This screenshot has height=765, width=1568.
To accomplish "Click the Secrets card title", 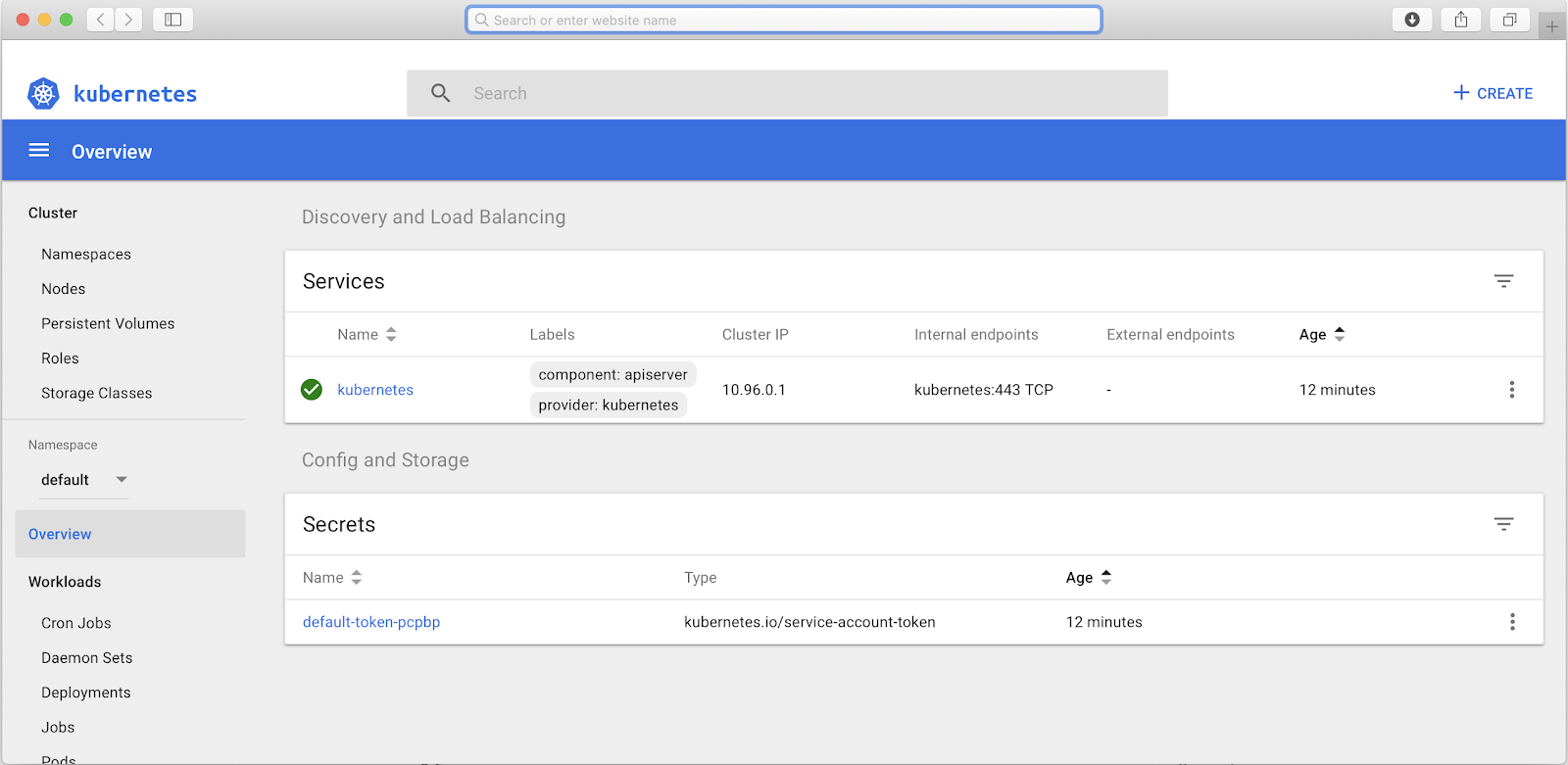I will coord(339,524).
